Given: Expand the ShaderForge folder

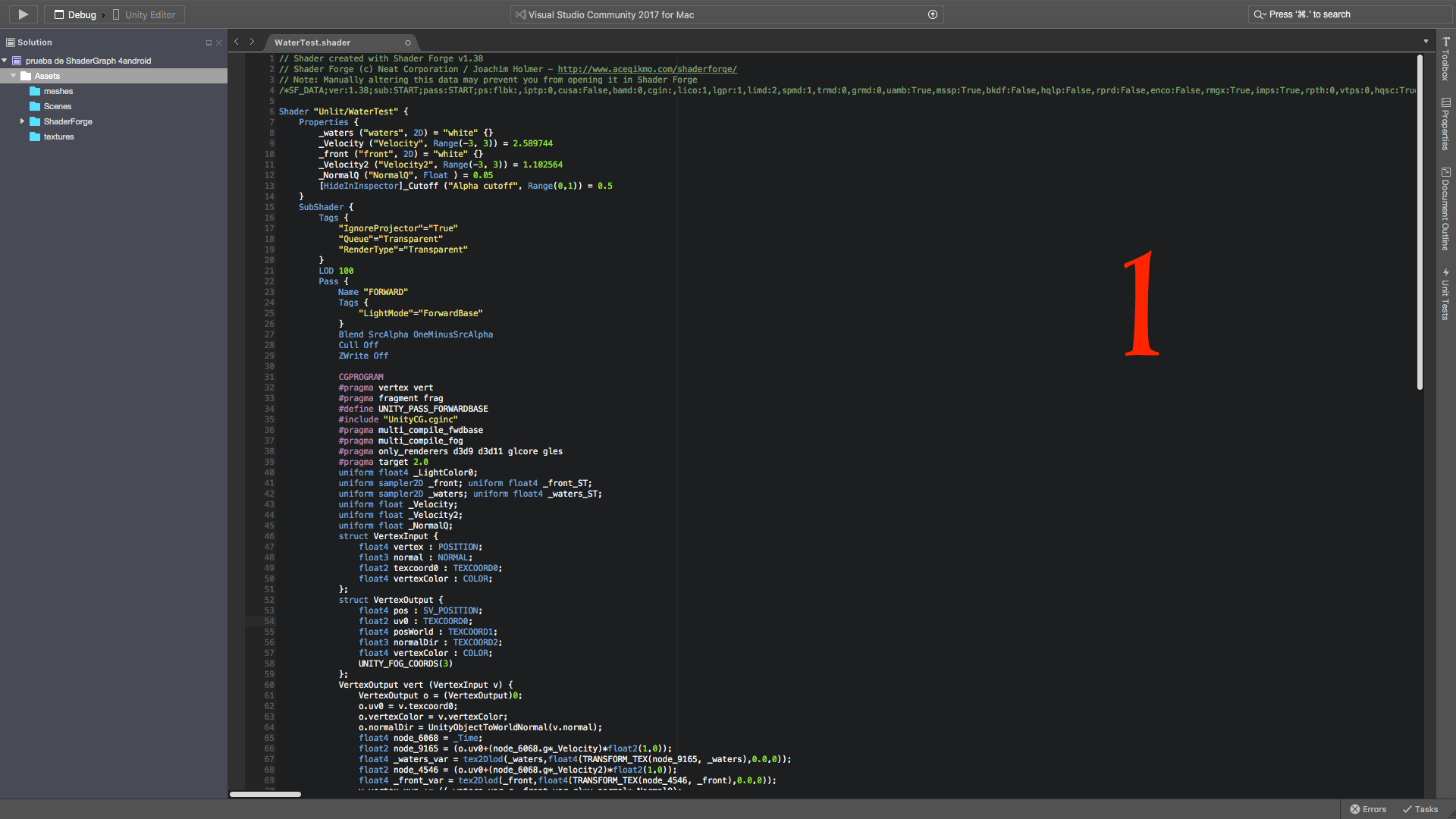Looking at the screenshot, I should tap(22, 121).
